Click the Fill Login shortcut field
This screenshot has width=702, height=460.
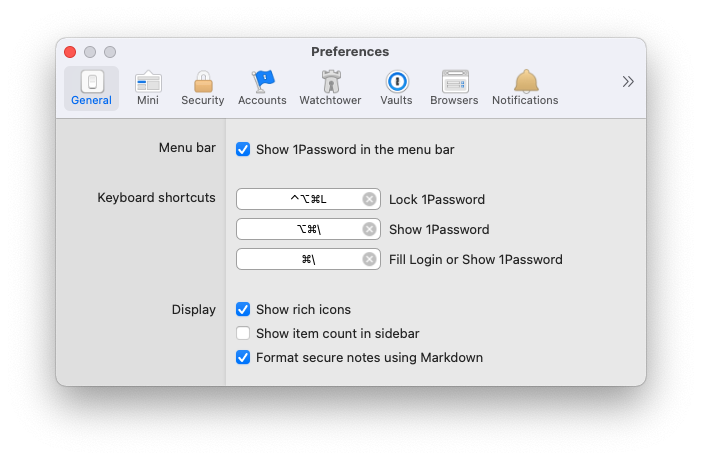(300, 260)
